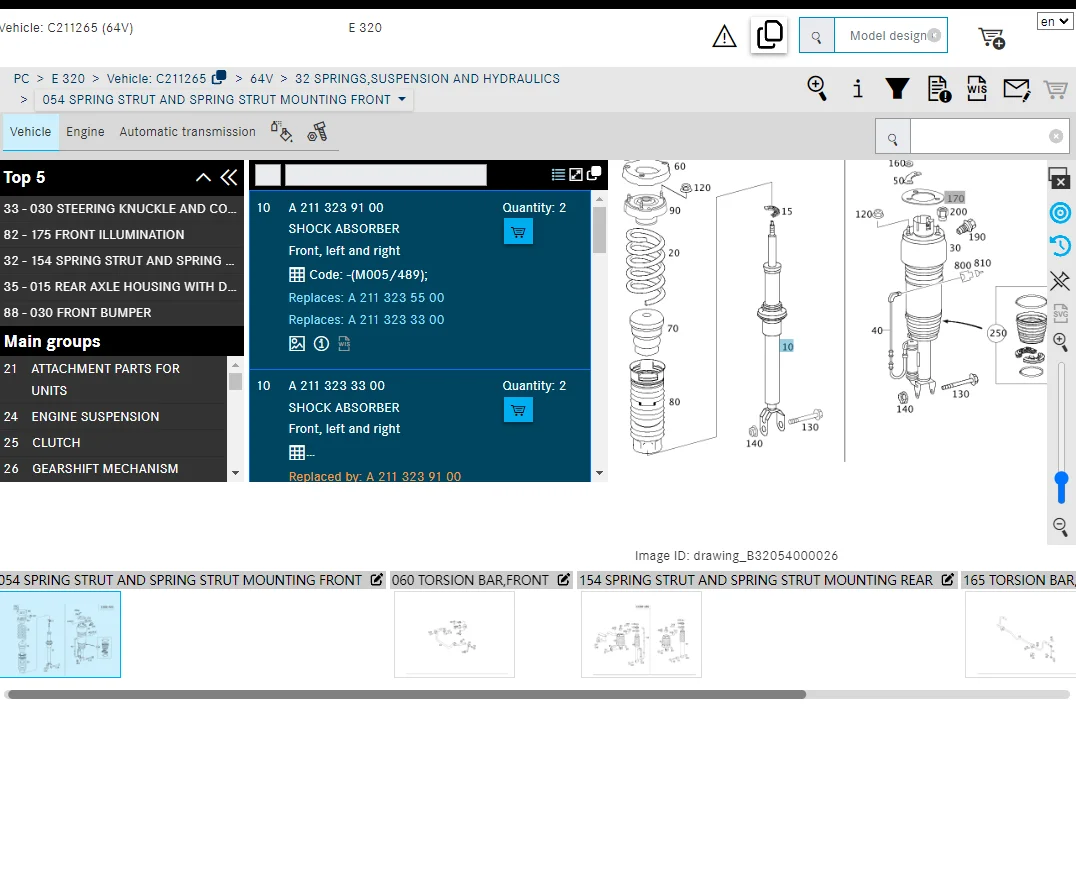Click the pop-out parts list window icon
Viewport: 1076px width, 874px height.
coord(594,174)
